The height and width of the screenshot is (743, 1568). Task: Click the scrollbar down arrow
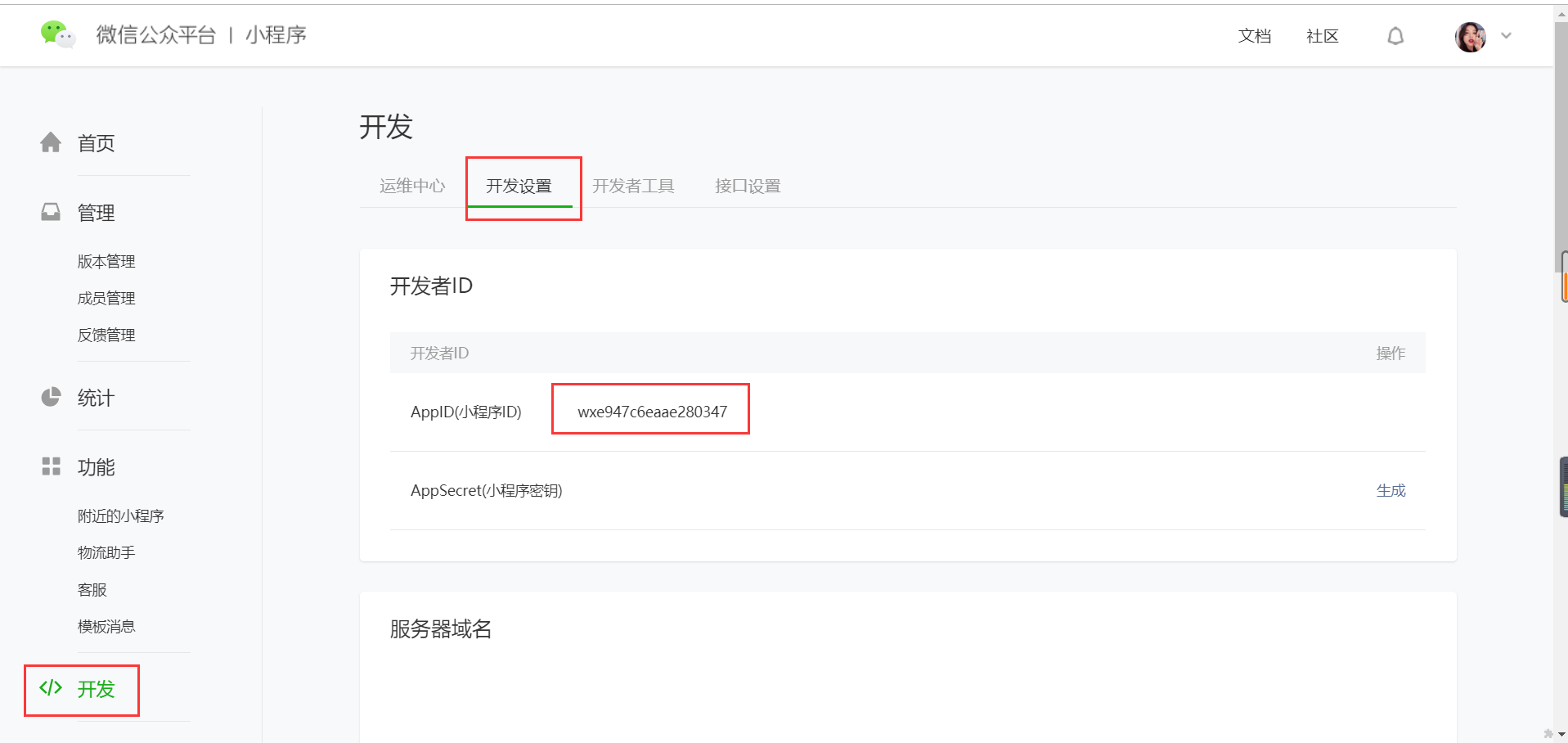pos(1561,734)
